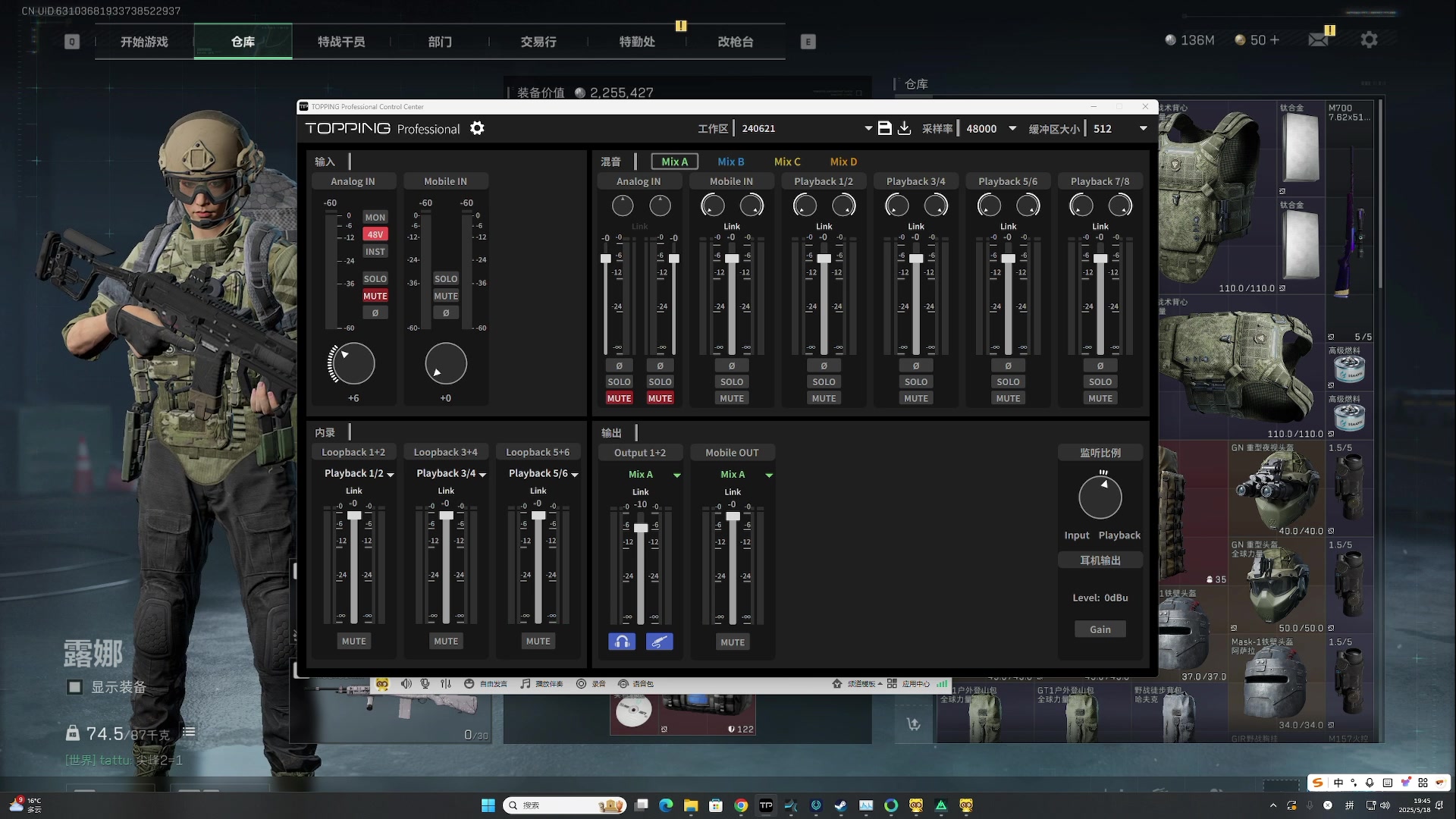Open Steam from the taskbar

pos(841,805)
